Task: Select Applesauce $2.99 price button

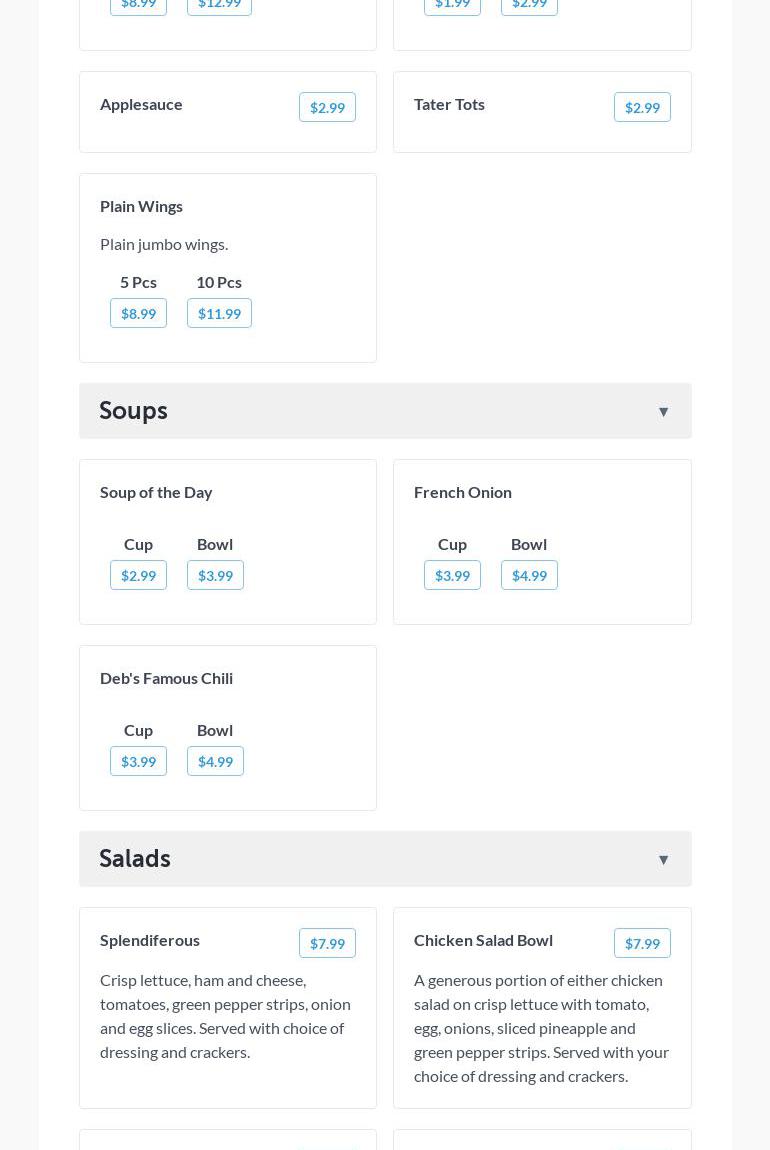Action: click(327, 108)
